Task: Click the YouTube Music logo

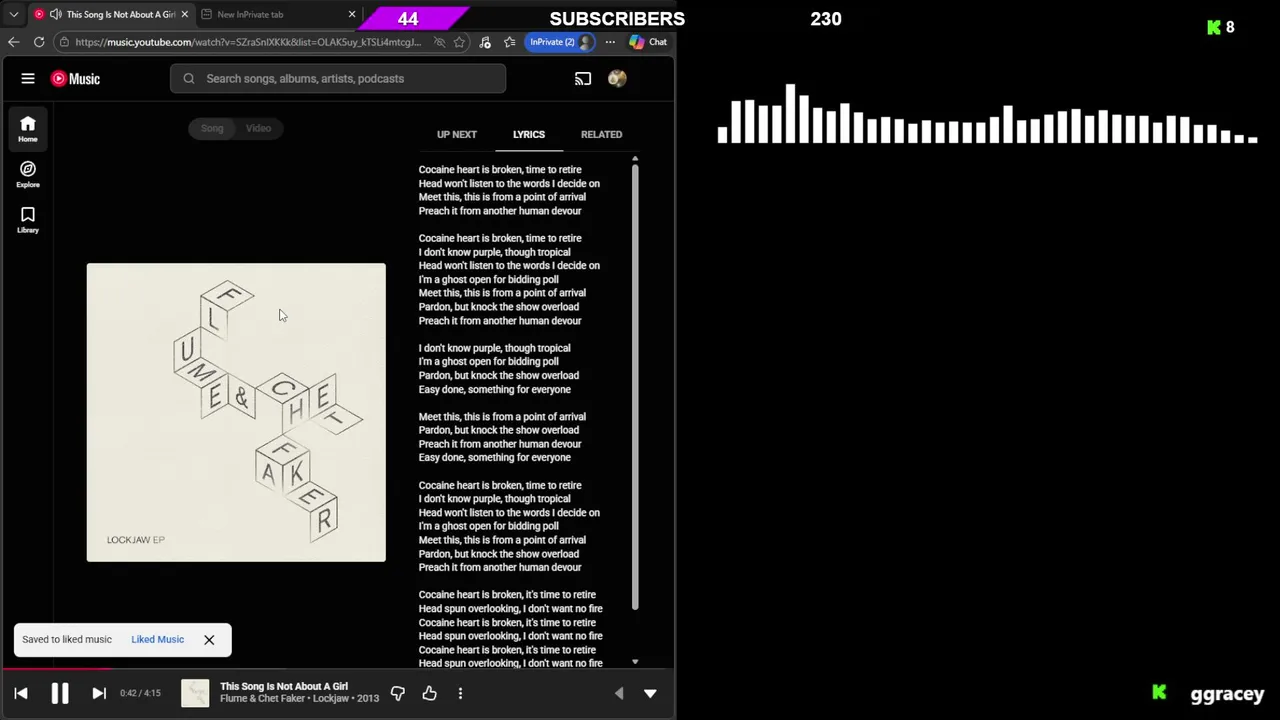Action: coord(76,79)
